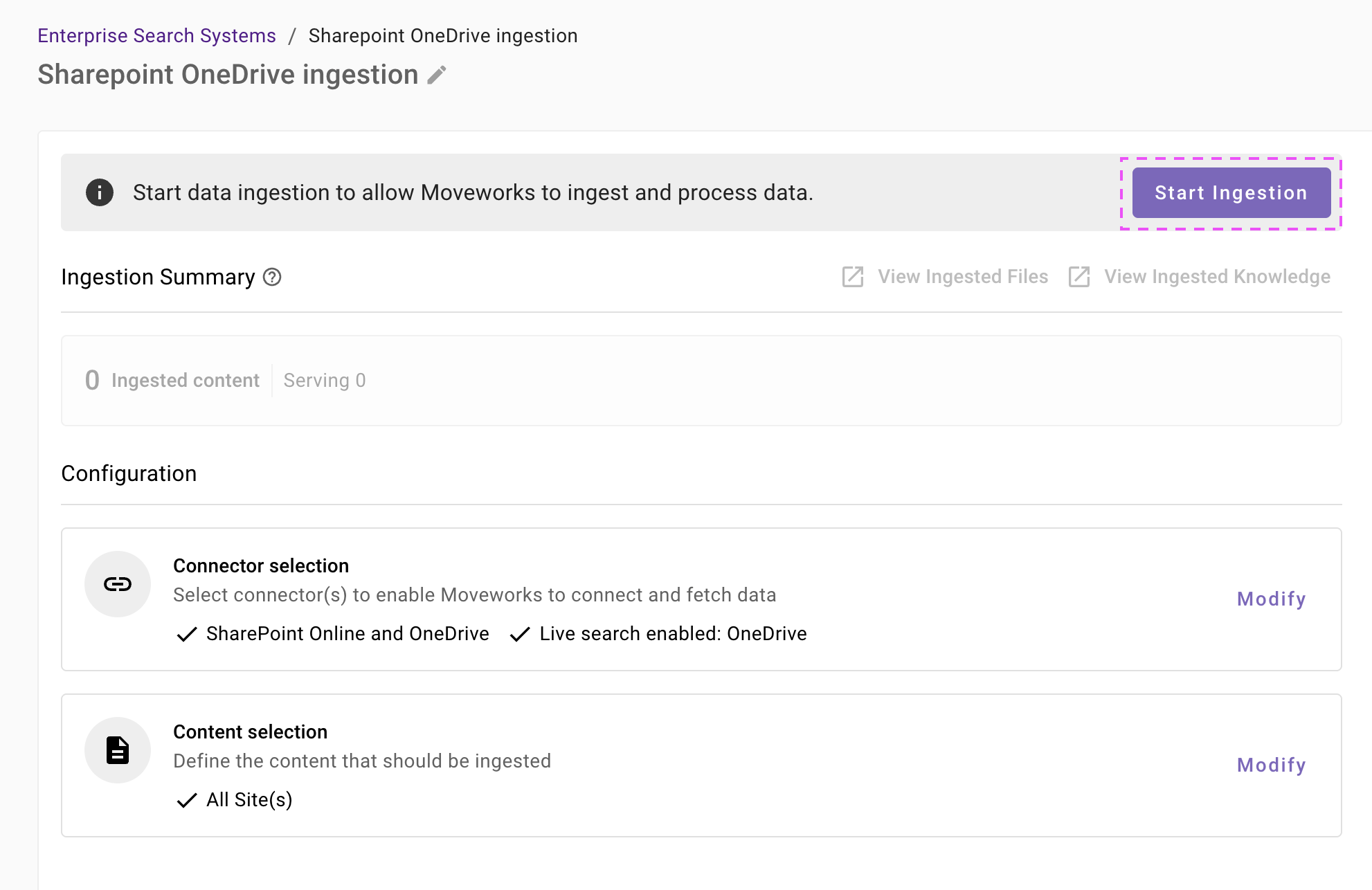
Task: Click the checkmark beside All Site(s)
Action: pos(187,800)
